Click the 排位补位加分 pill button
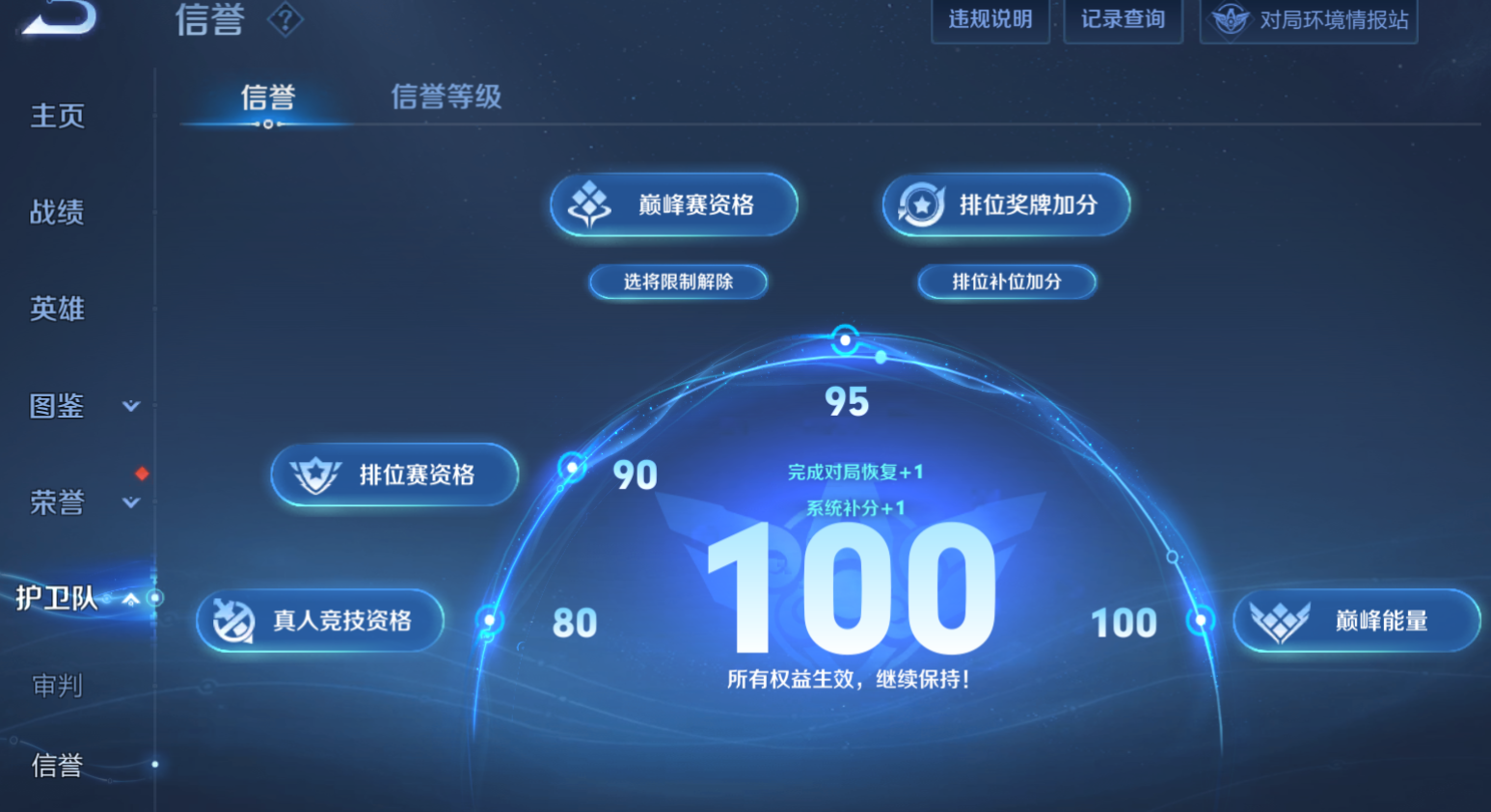This screenshot has height=812, width=1491. (x=1007, y=282)
